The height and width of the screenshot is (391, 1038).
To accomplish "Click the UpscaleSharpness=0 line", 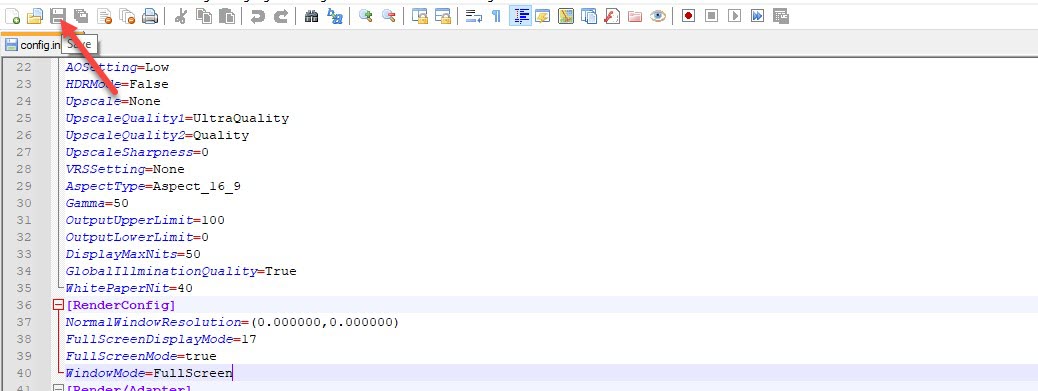I will click(137, 152).
